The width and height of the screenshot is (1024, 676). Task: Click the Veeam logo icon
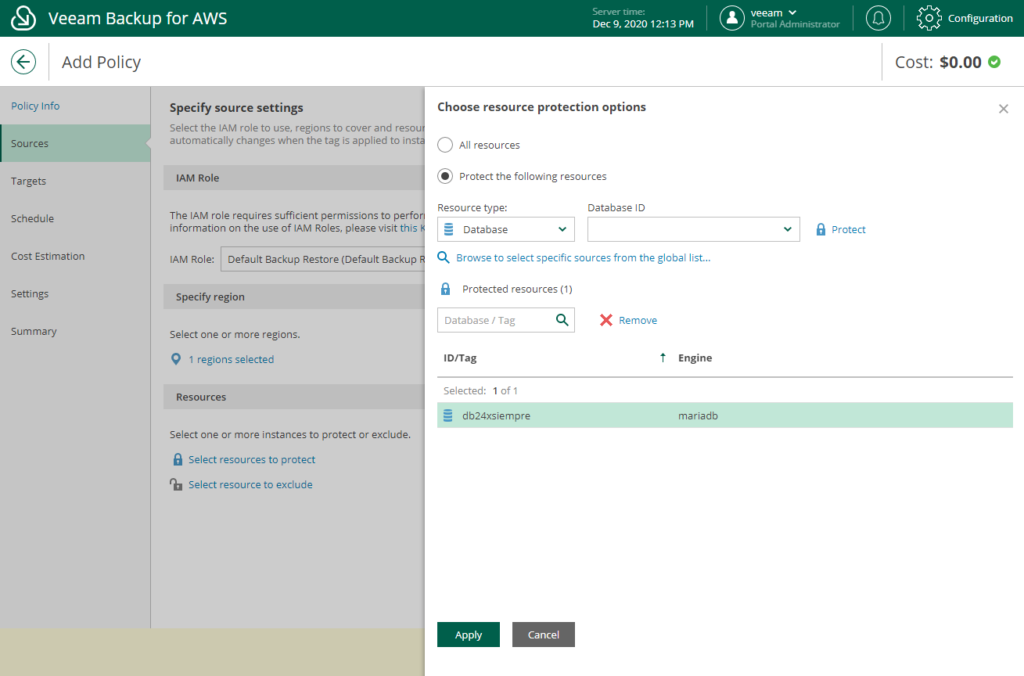(x=24, y=18)
